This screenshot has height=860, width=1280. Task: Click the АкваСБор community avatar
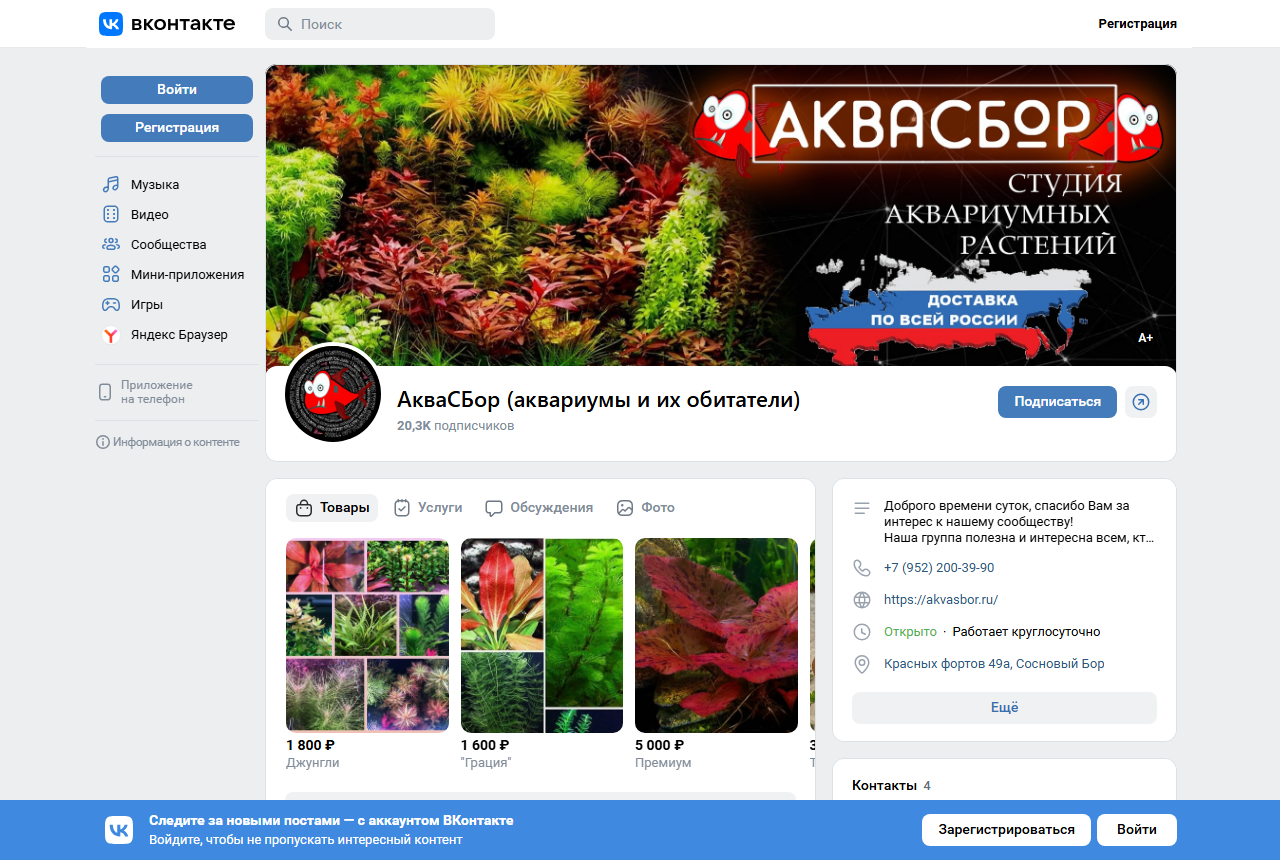(x=333, y=394)
